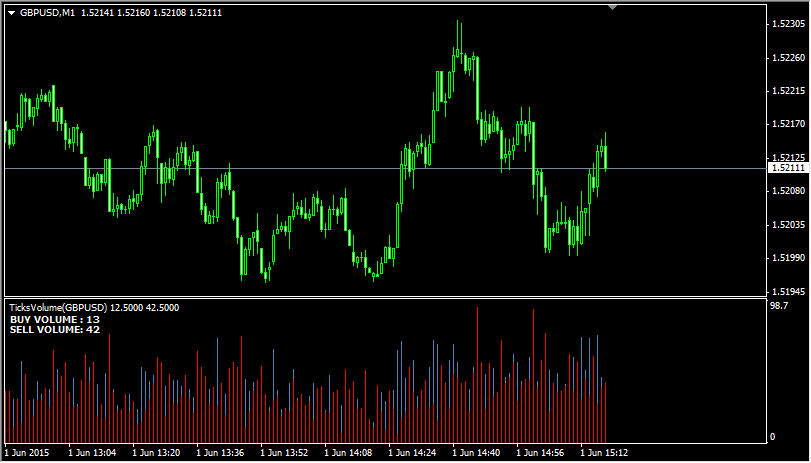Click price scale value 1.52080
The width and height of the screenshot is (811, 463).
click(x=788, y=191)
